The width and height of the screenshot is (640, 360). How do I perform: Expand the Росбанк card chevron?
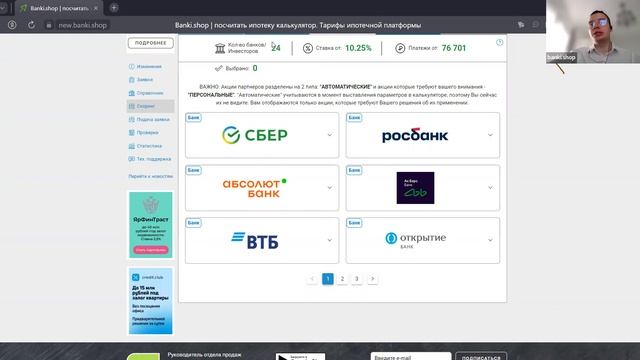(490, 135)
